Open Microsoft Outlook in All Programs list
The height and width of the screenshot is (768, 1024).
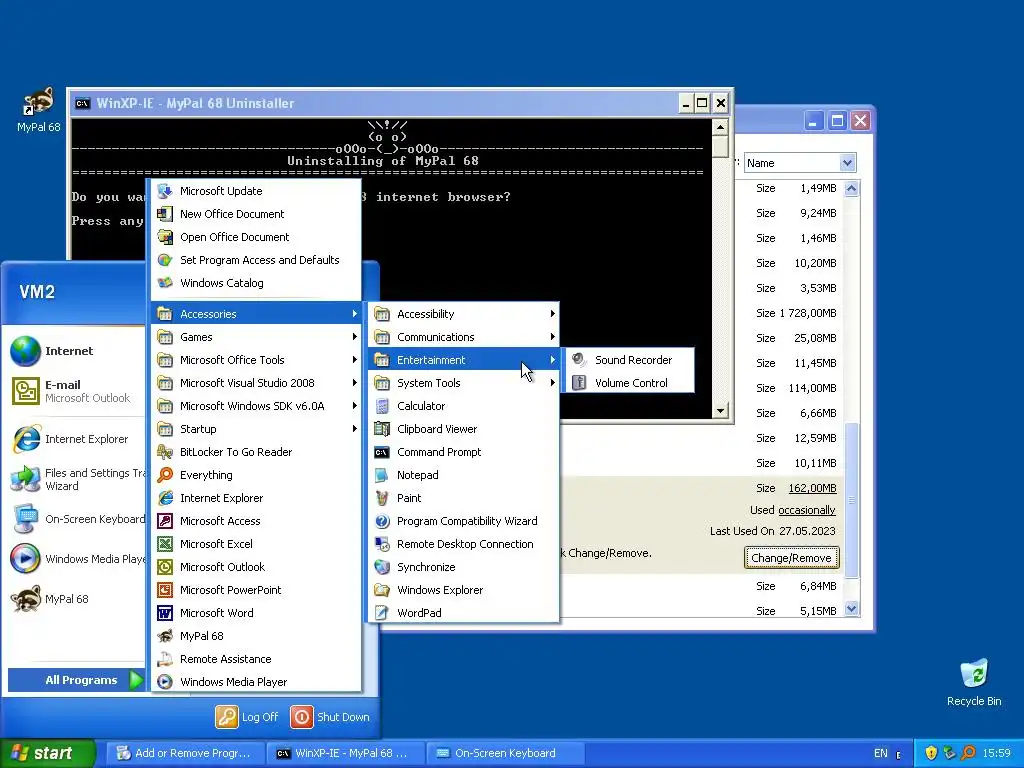pyautogui.click(x=257, y=567)
